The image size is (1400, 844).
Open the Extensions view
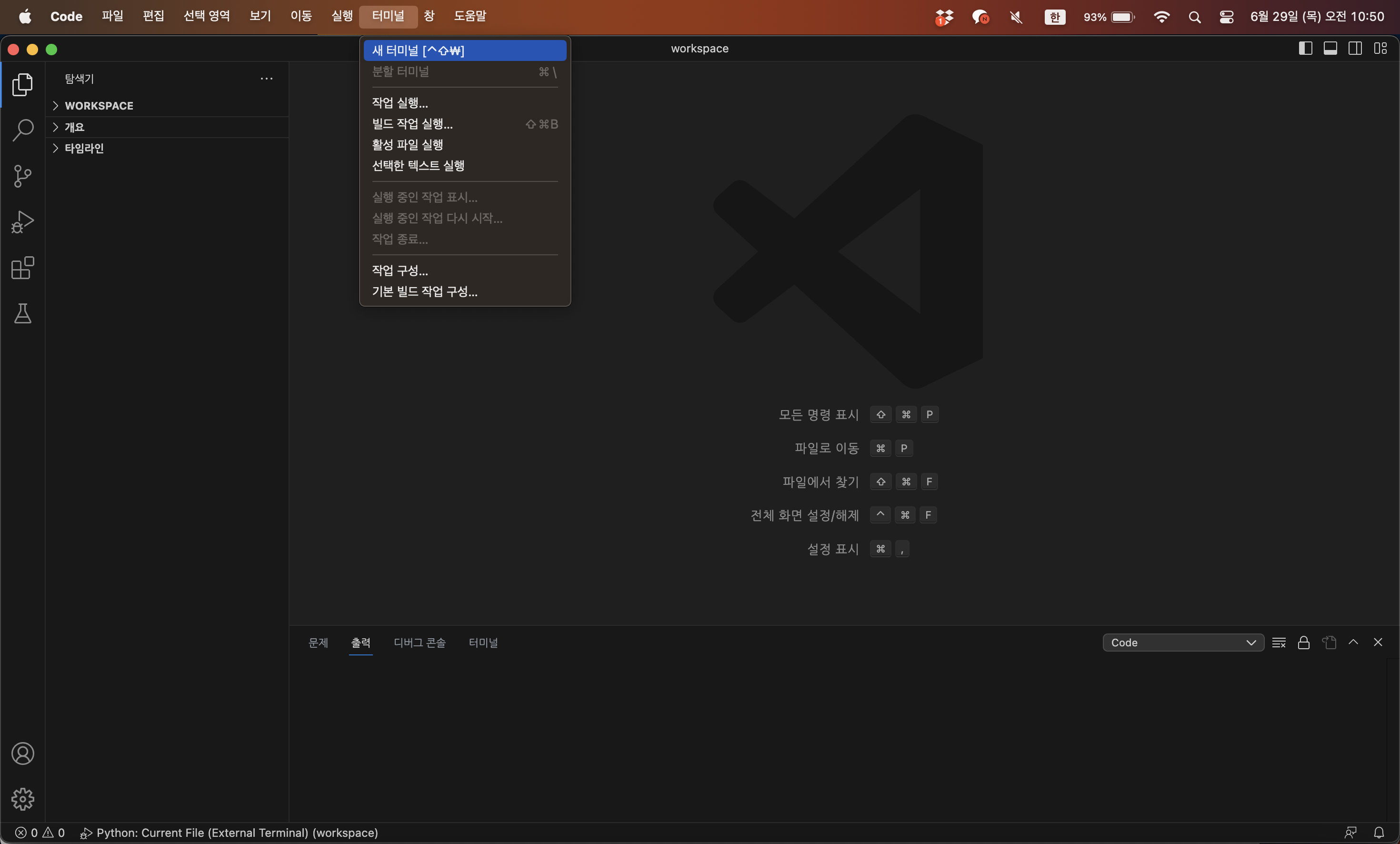[x=23, y=268]
